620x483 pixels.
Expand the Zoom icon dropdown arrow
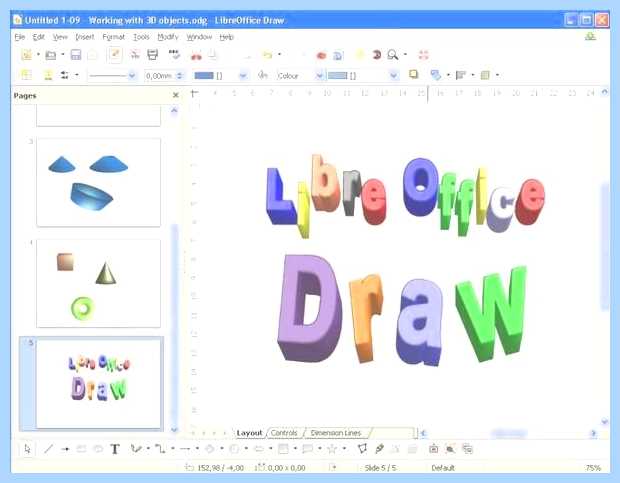[x=405, y=55]
